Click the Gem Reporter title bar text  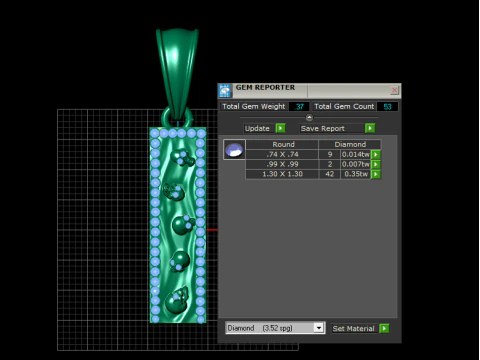coord(265,88)
